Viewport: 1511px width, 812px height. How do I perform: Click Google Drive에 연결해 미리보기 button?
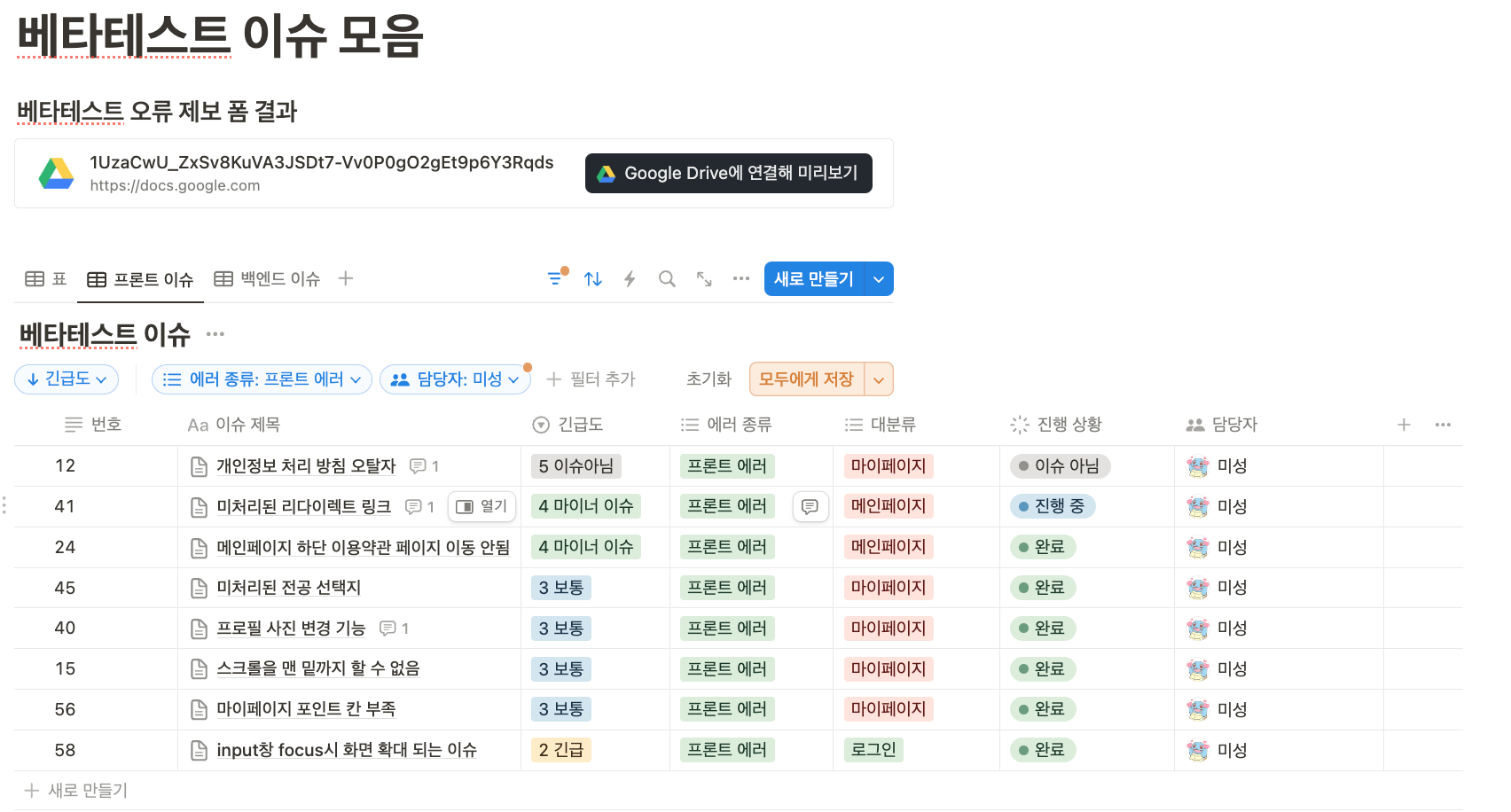pos(728,173)
